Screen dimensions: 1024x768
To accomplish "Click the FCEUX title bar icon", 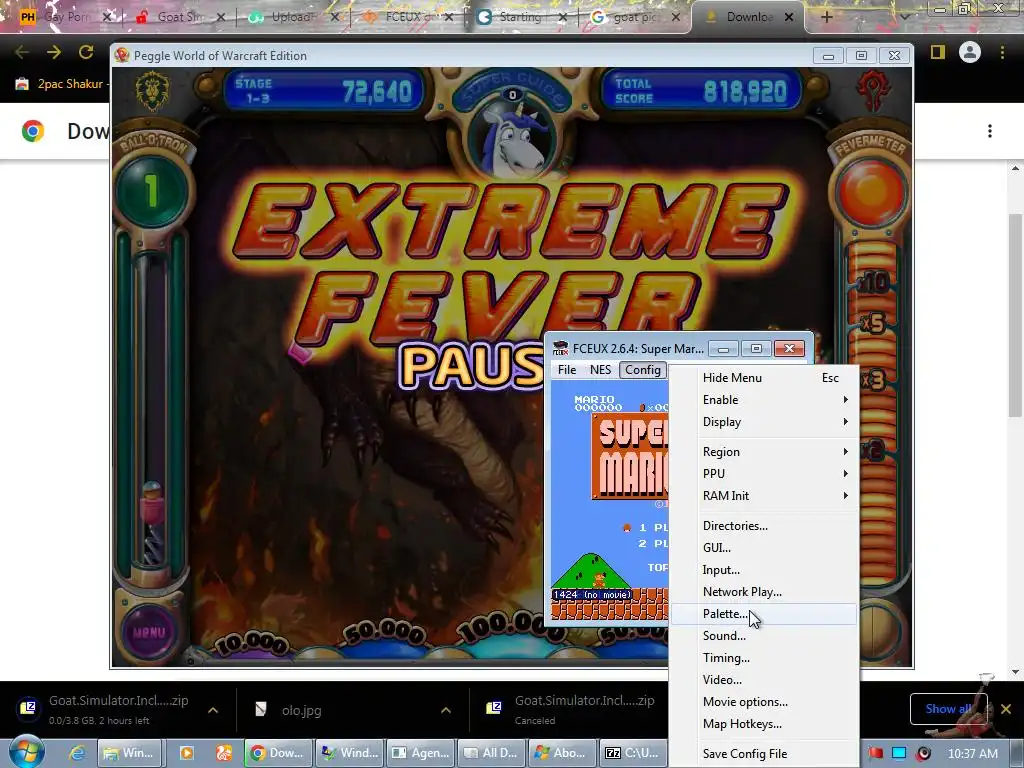I will click(x=560, y=349).
